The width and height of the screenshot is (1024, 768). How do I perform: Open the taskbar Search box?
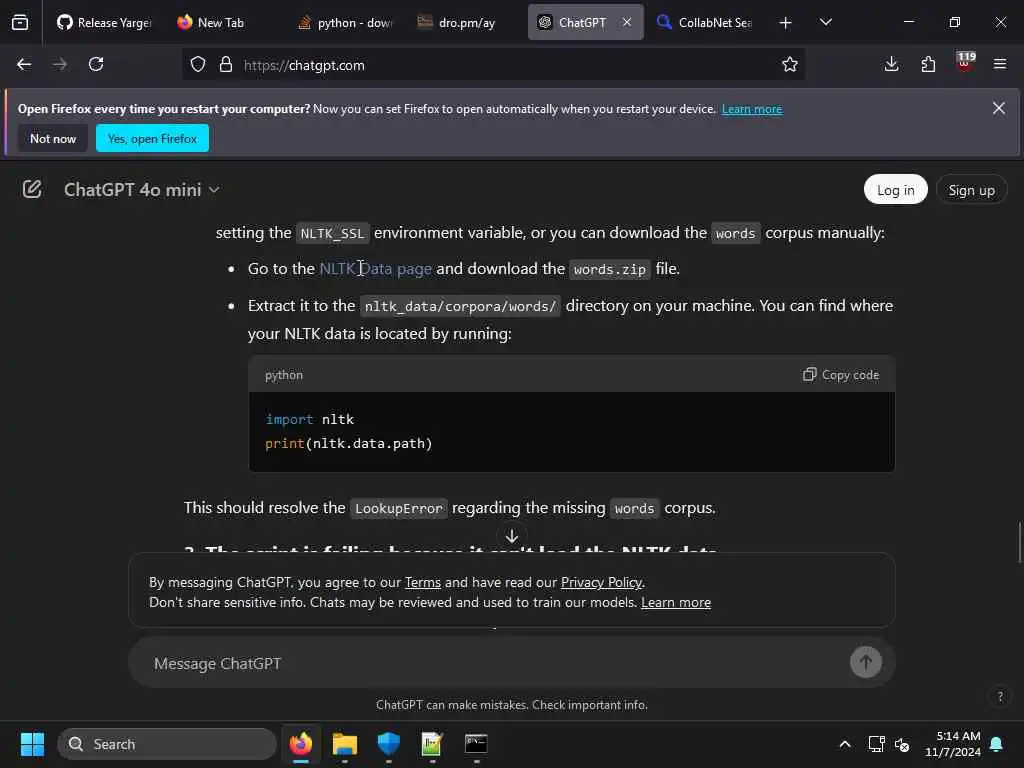(x=167, y=744)
